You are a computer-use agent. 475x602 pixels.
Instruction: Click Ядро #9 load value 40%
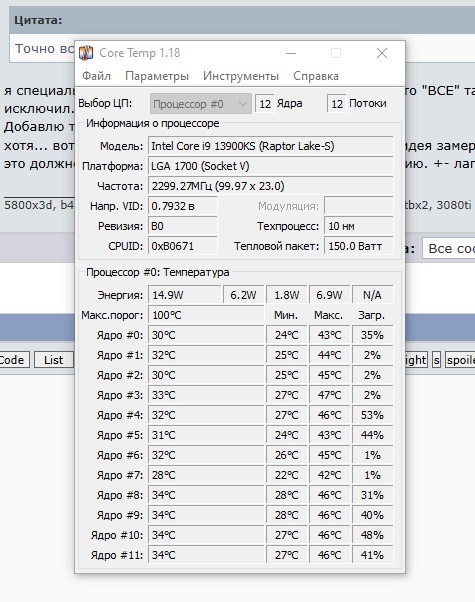click(372, 514)
